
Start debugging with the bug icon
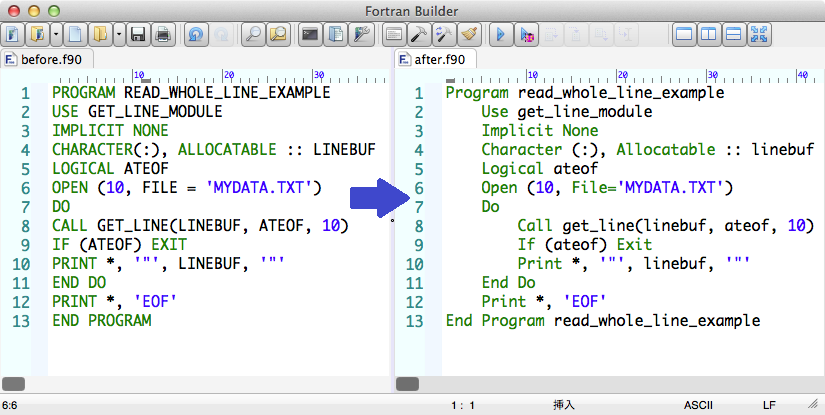526,35
